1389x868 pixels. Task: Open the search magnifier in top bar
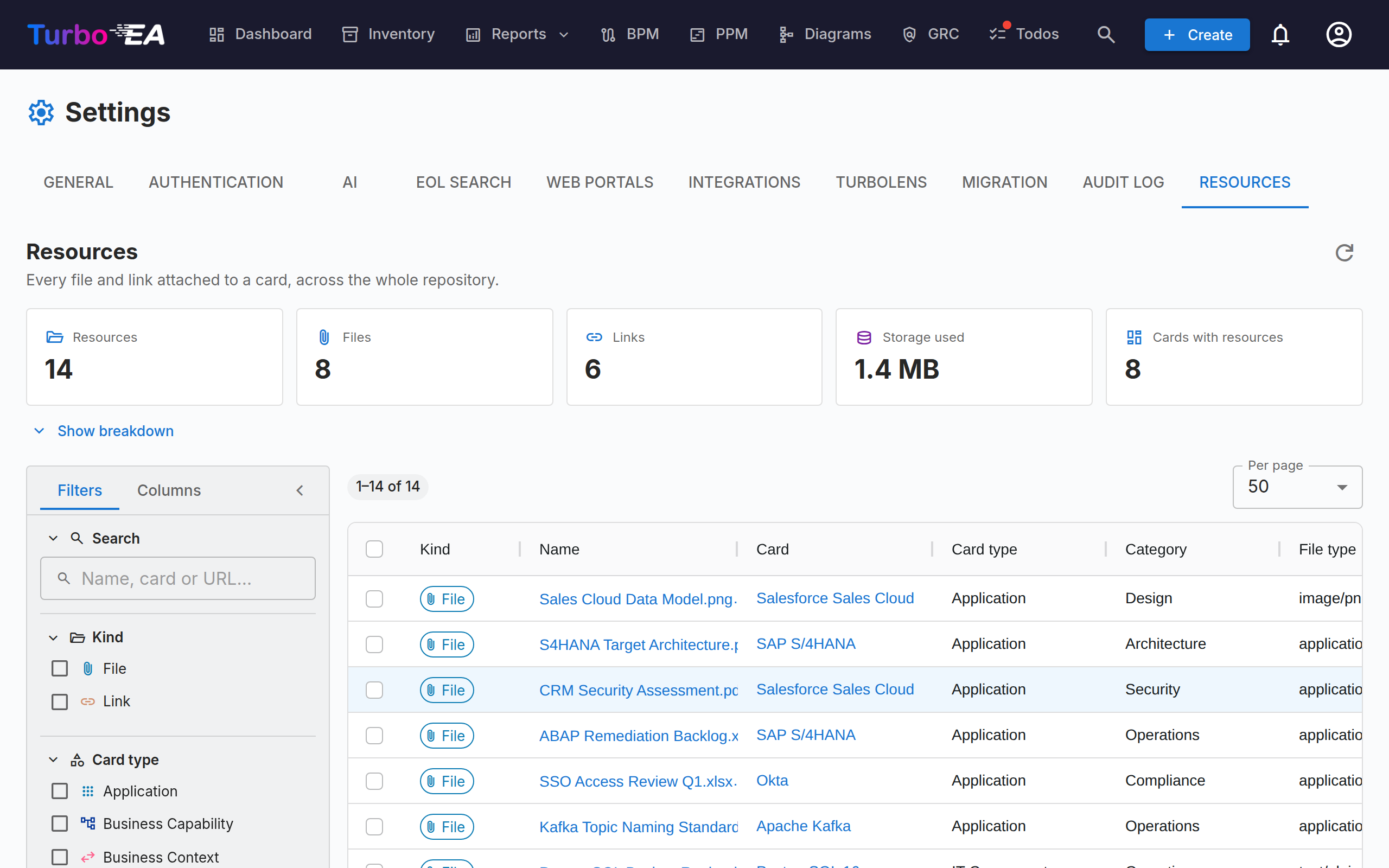tap(1105, 34)
